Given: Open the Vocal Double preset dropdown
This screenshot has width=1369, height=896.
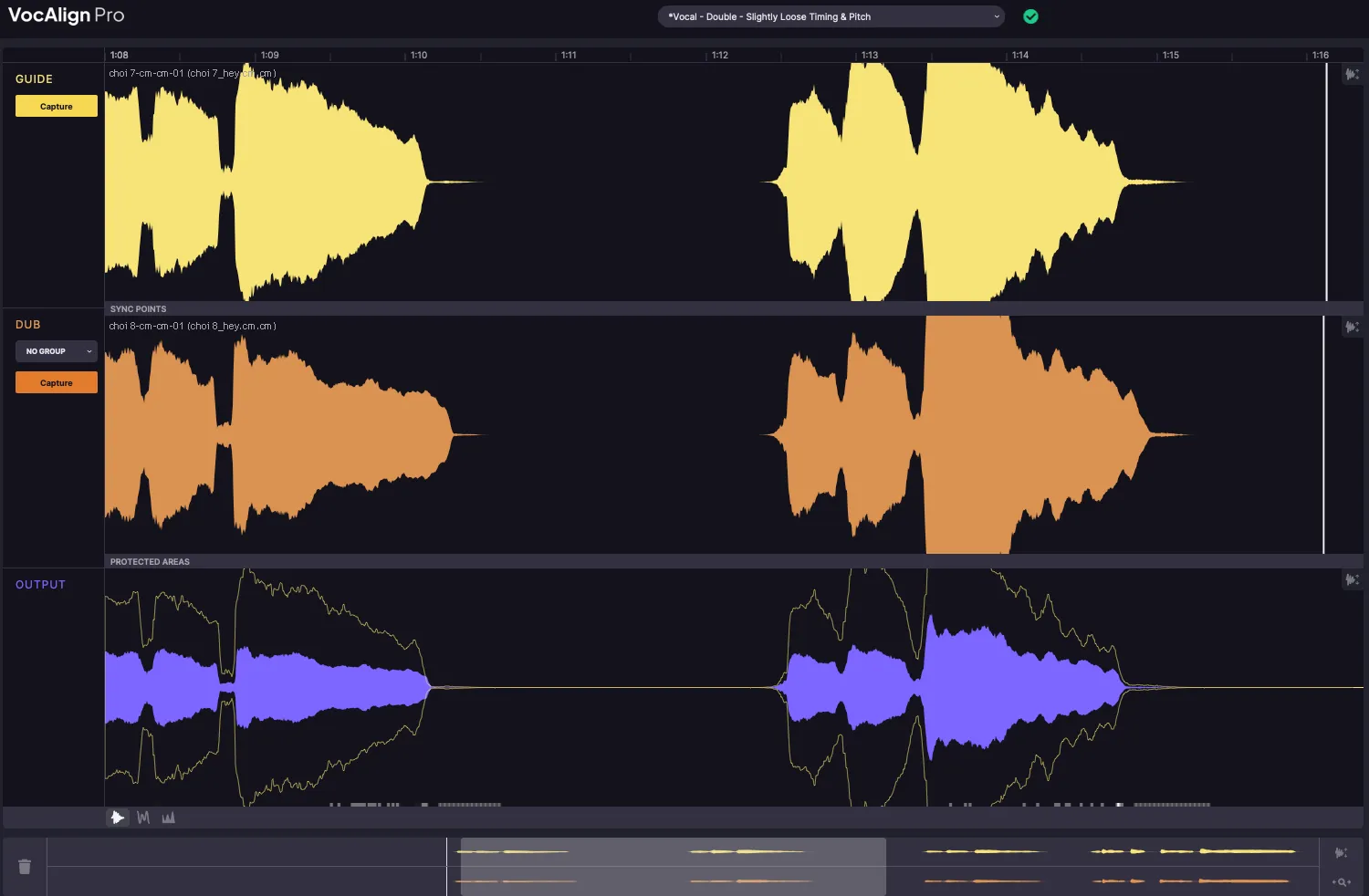Looking at the screenshot, I should (x=831, y=16).
